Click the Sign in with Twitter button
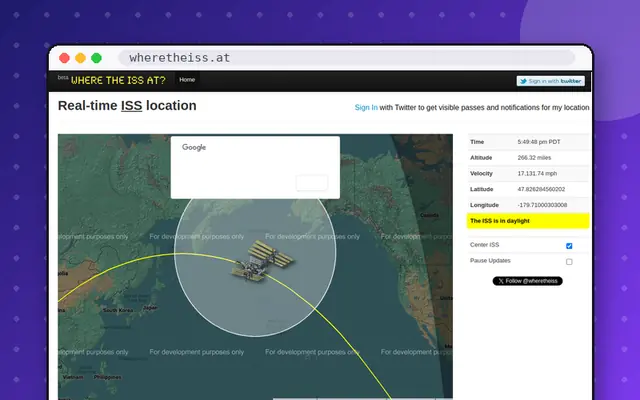Screen dimensions: 640x400 (x=551, y=81)
